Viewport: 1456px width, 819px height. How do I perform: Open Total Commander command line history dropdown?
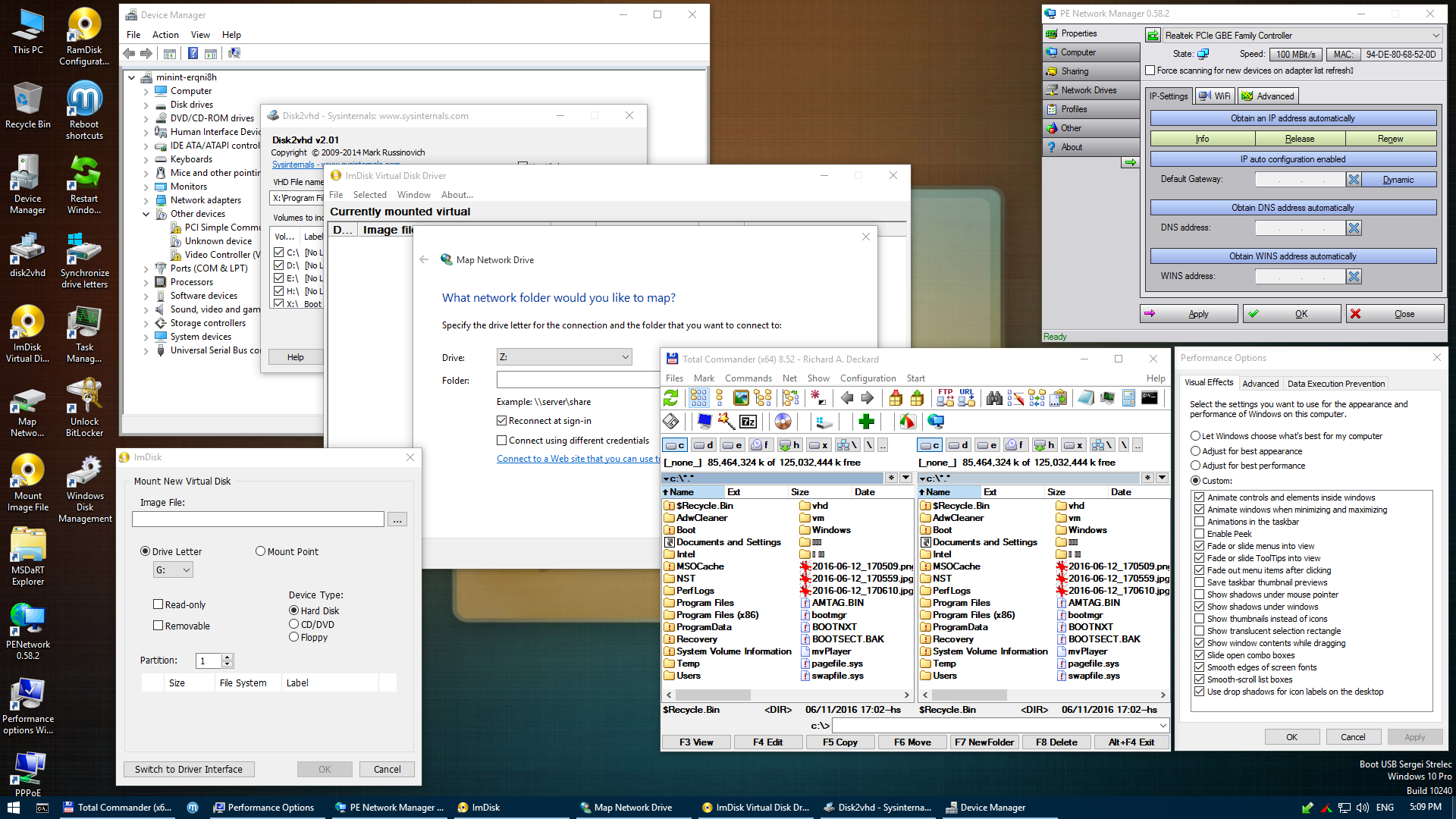pos(1163,726)
